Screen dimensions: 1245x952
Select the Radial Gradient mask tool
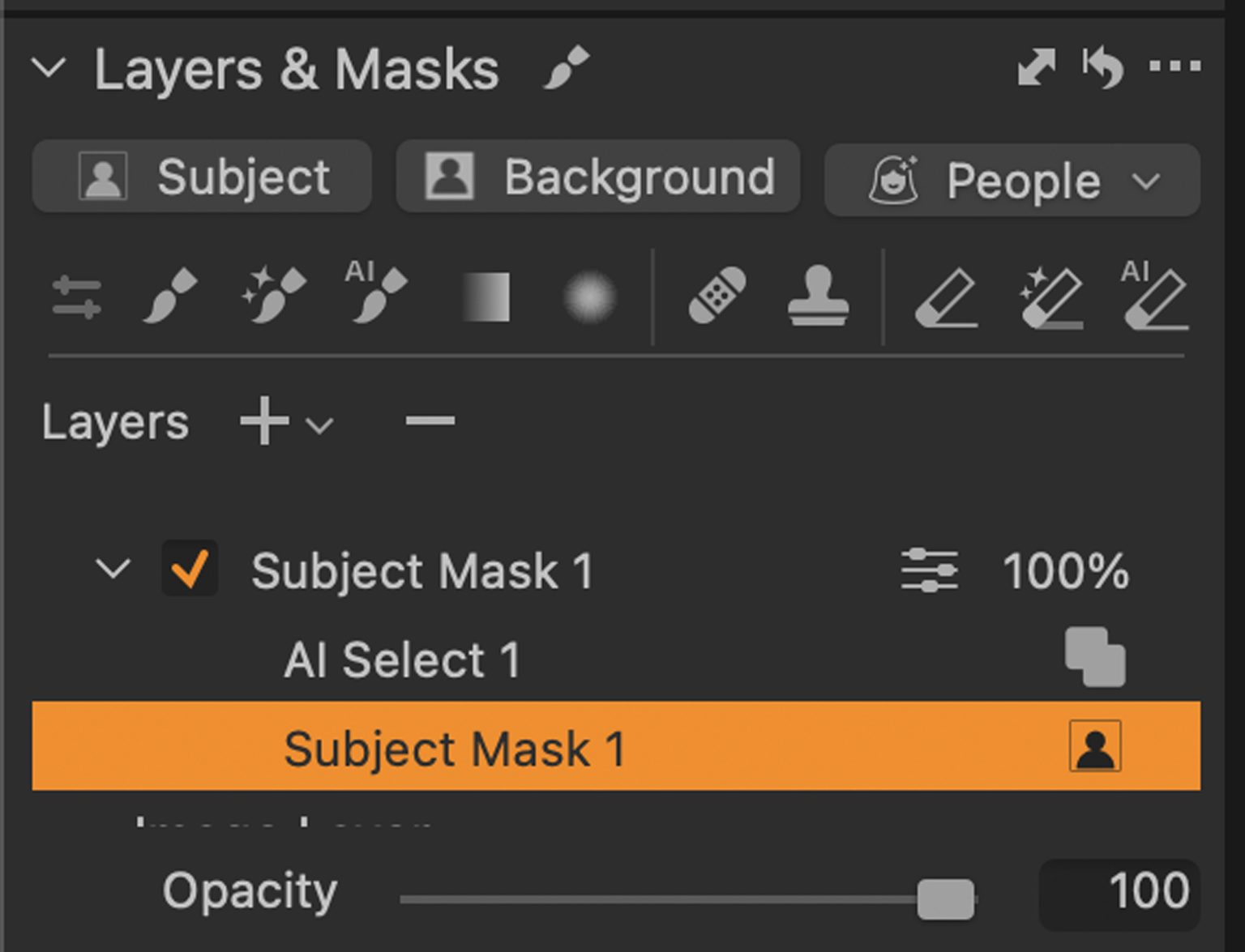(589, 297)
